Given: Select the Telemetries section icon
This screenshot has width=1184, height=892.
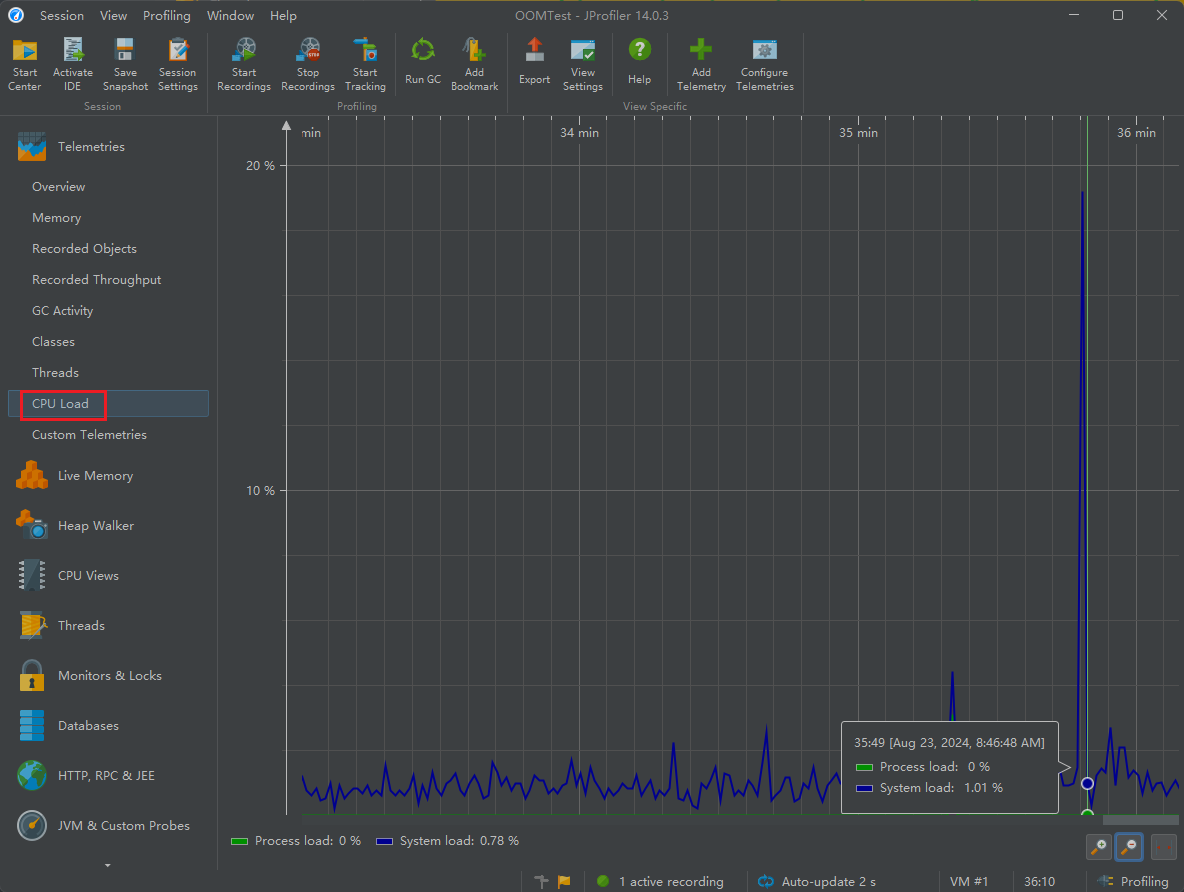Looking at the screenshot, I should [32, 147].
